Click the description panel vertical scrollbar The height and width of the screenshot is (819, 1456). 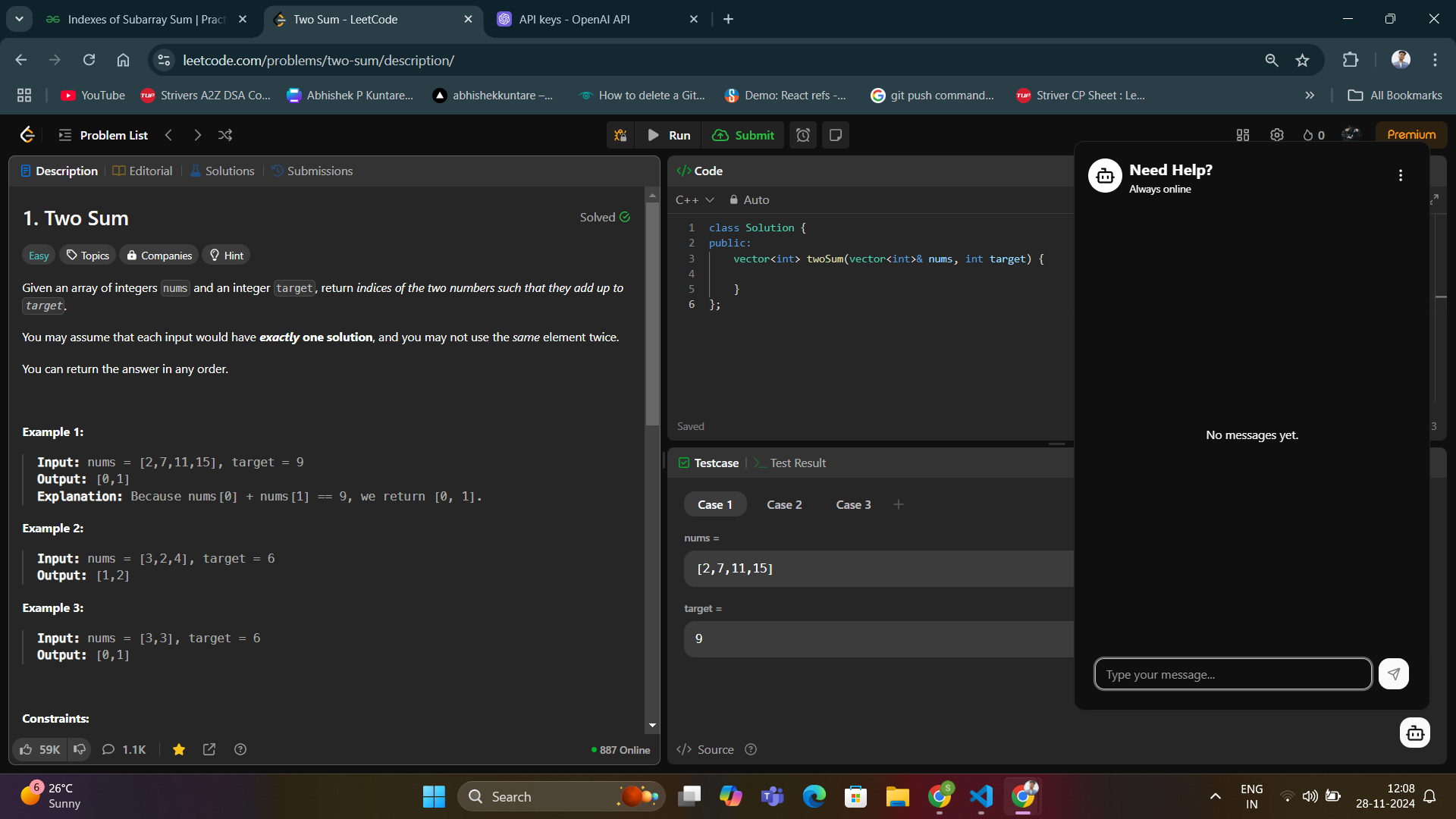[x=652, y=311]
